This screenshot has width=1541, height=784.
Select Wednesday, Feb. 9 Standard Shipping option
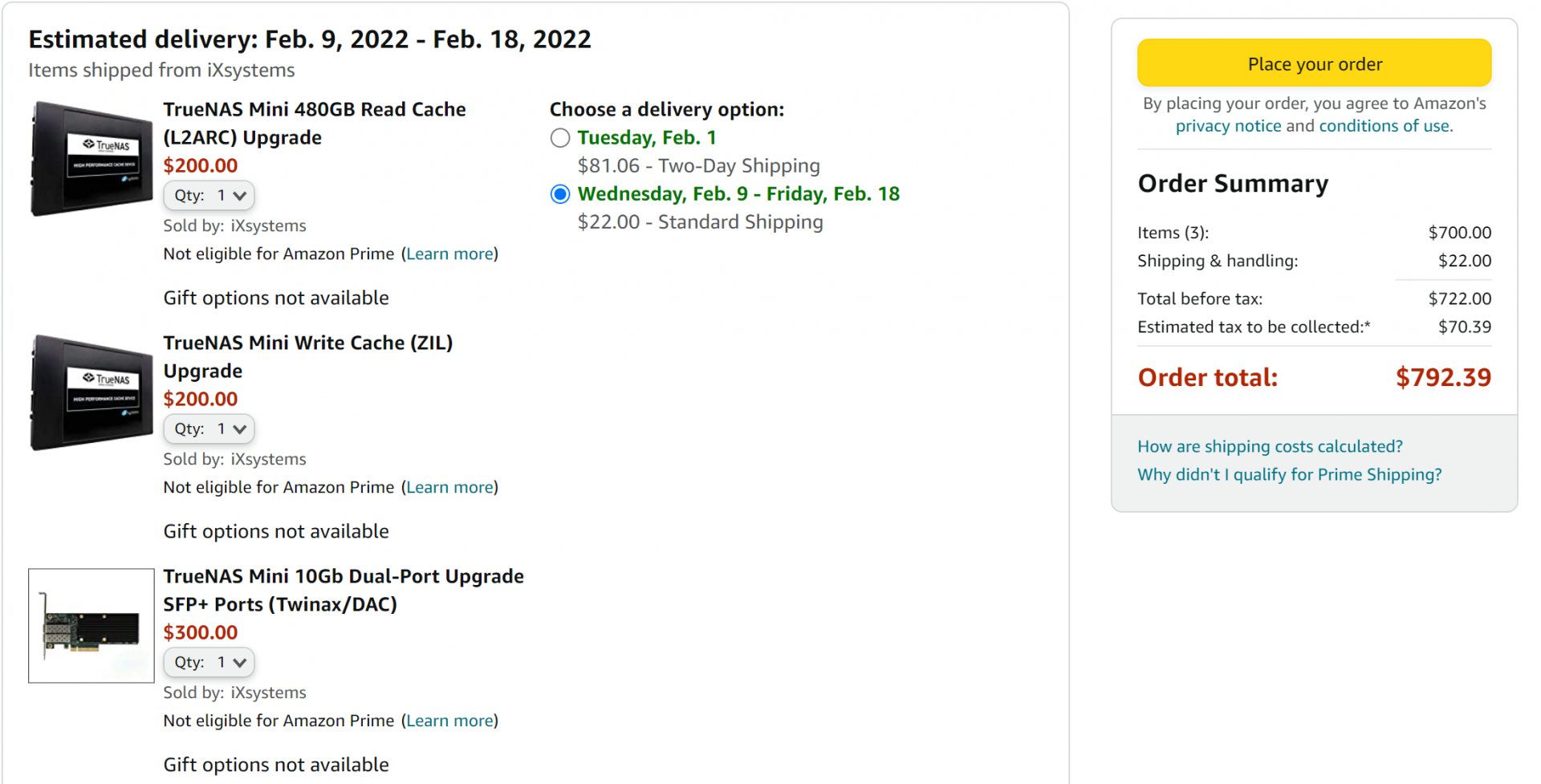[x=560, y=194]
